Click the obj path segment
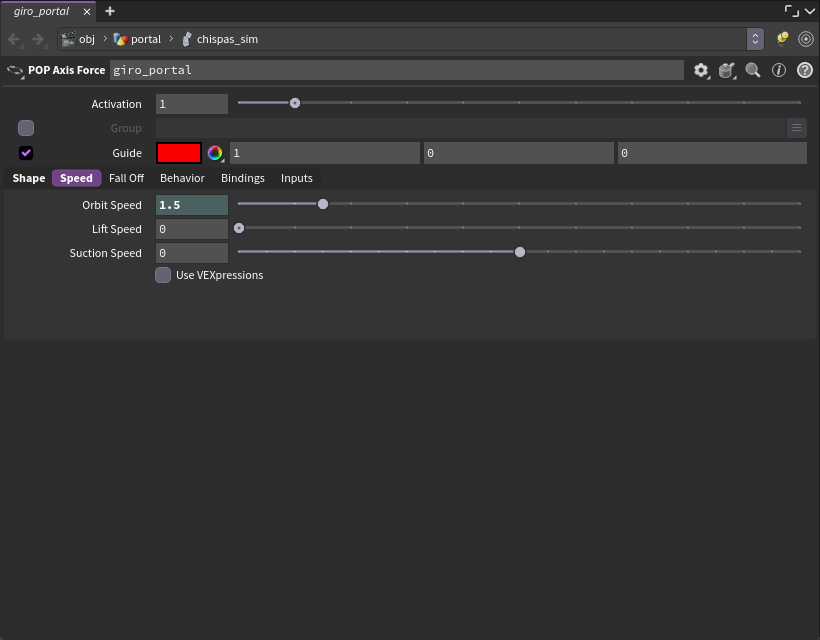The image size is (820, 640). (87, 39)
